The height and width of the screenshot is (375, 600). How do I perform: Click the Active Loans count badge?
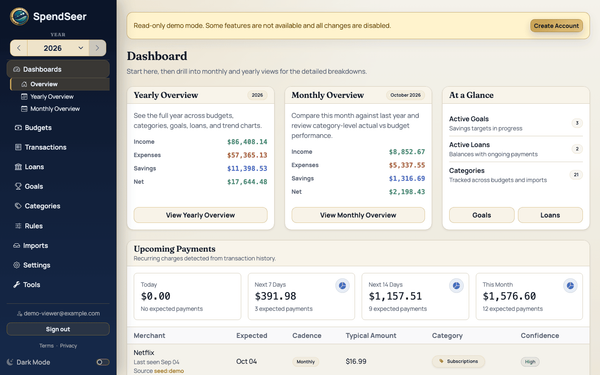[x=577, y=149]
